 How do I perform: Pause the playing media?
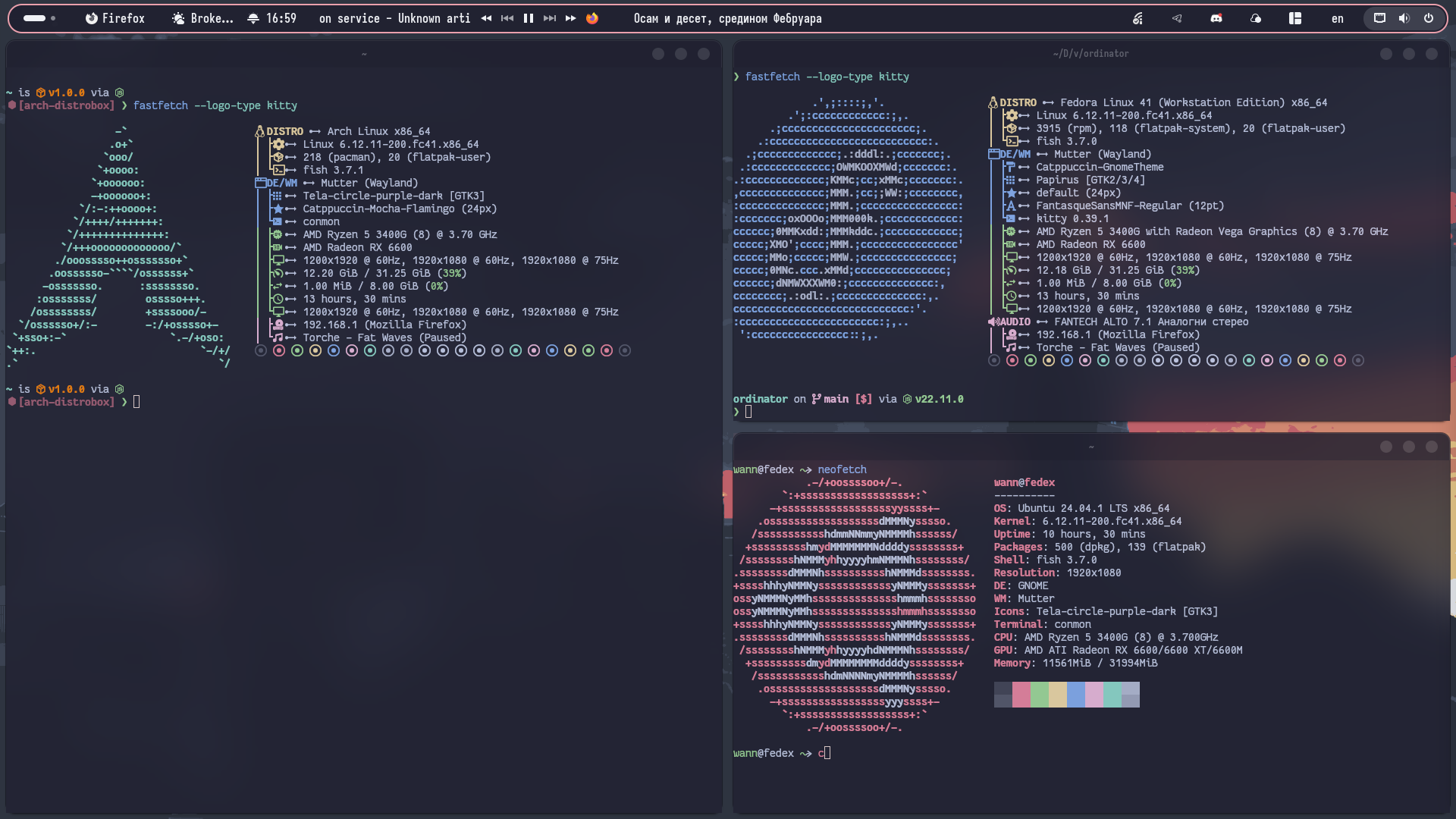point(529,18)
